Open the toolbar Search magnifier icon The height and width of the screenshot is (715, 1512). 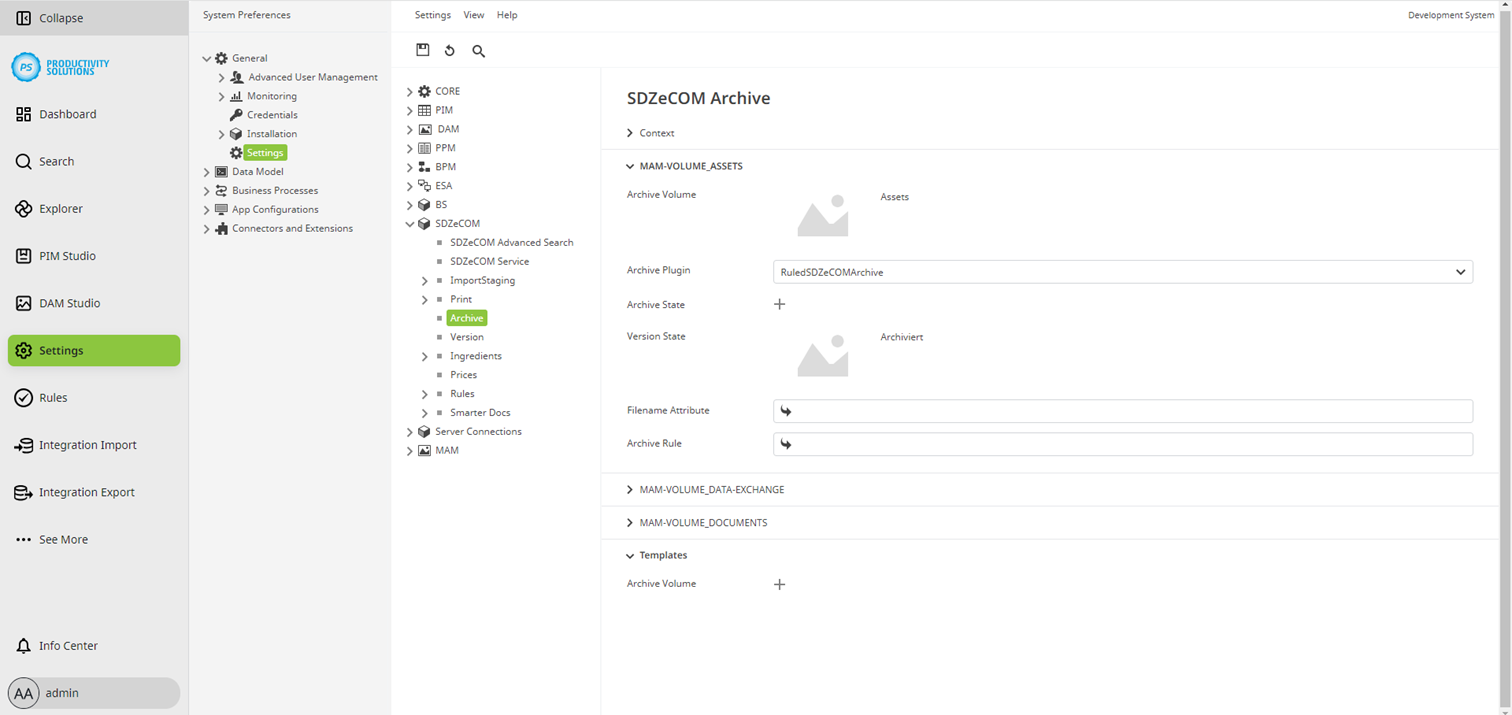pyautogui.click(x=478, y=50)
